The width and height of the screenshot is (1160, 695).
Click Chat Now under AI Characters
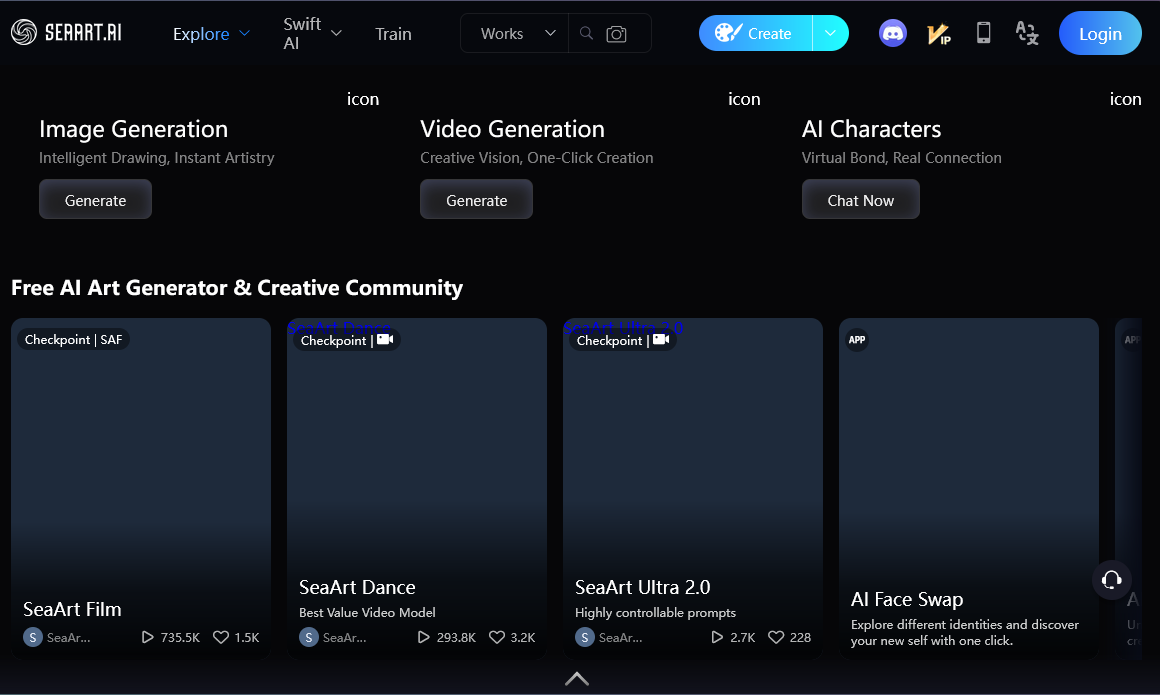coord(860,200)
